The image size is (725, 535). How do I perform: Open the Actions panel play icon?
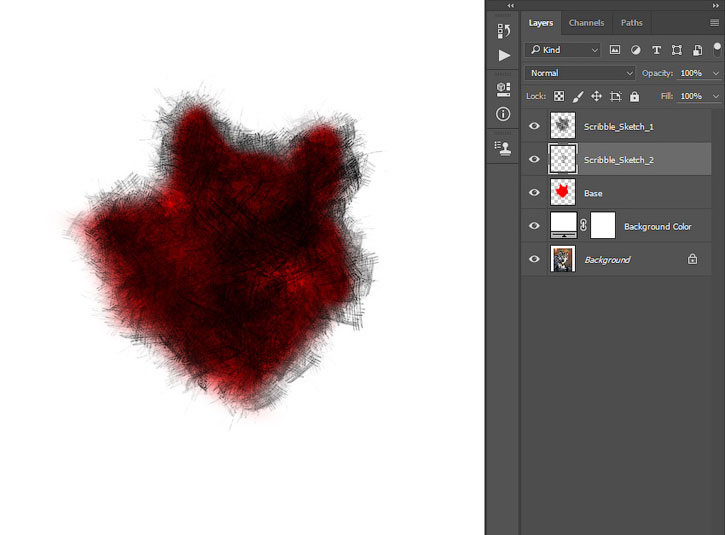click(x=504, y=55)
